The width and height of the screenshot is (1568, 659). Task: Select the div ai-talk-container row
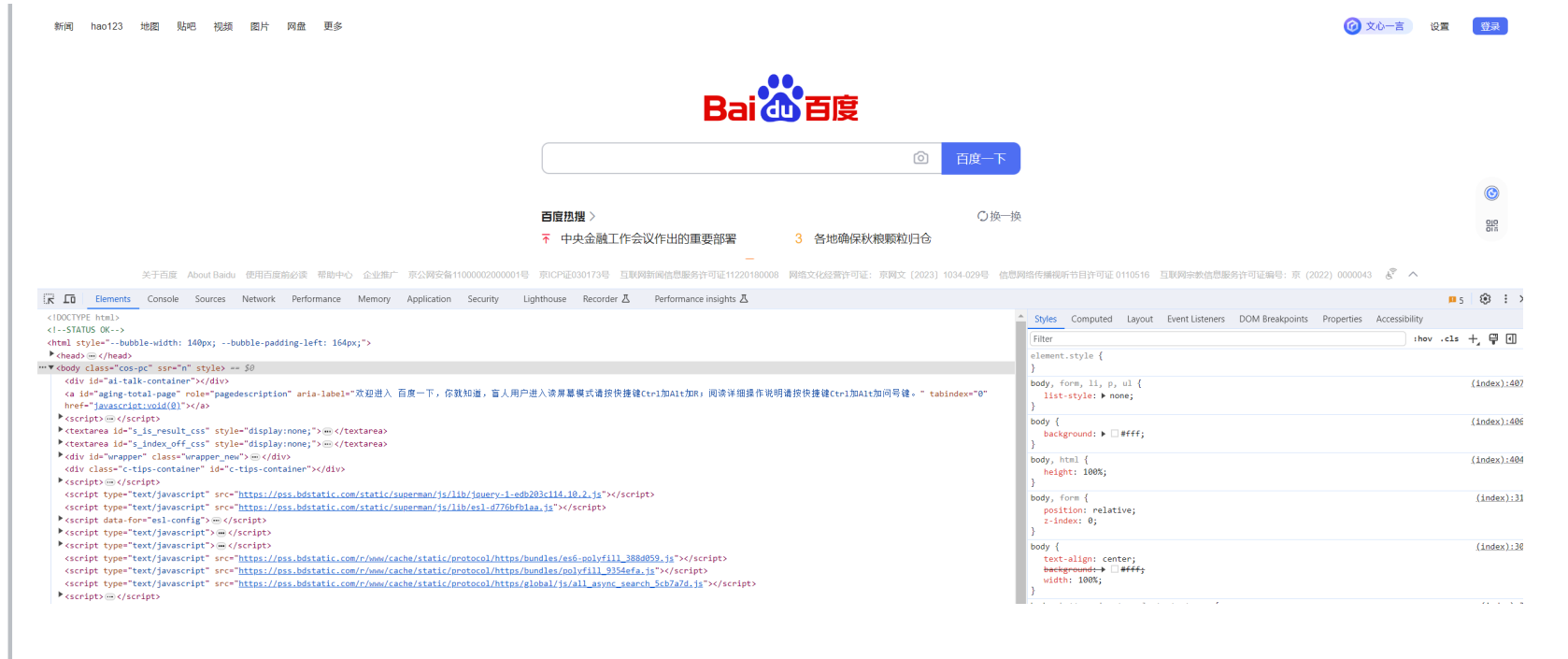tap(147, 381)
